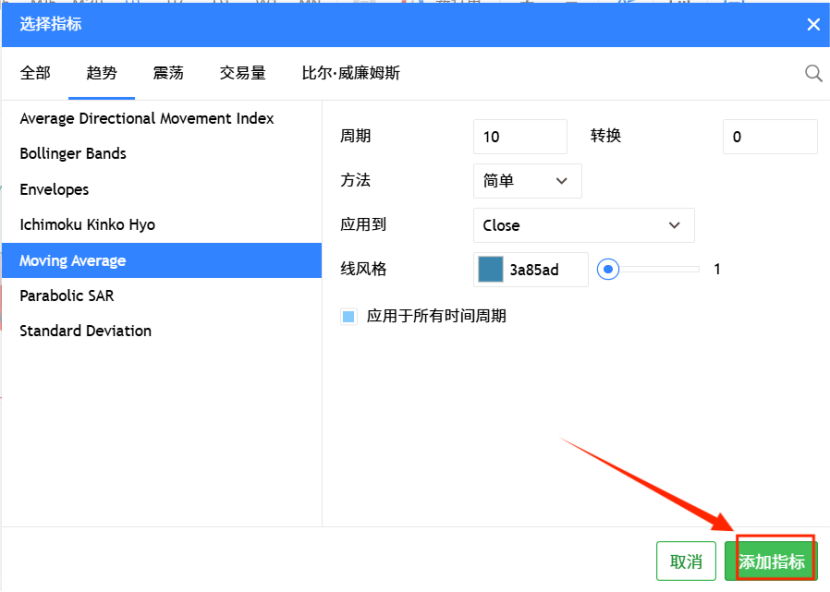Pick Ichimoku Kinko Hyo indicator
The height and width of the screenshot is (592, 830).
pyautogui.click(x=162, y=225)
